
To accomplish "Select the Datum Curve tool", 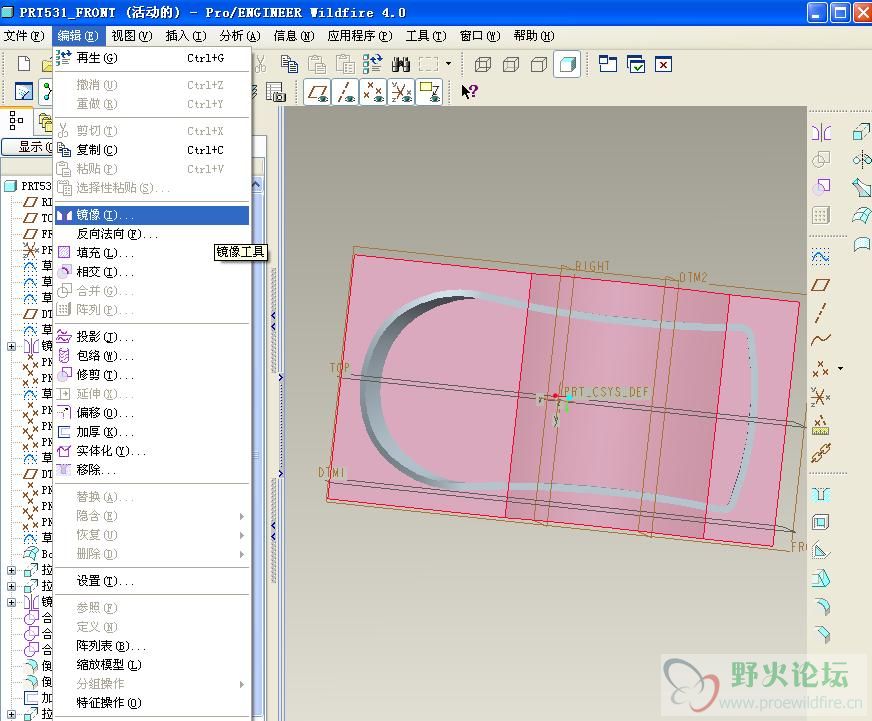I will tap(821, 340).
